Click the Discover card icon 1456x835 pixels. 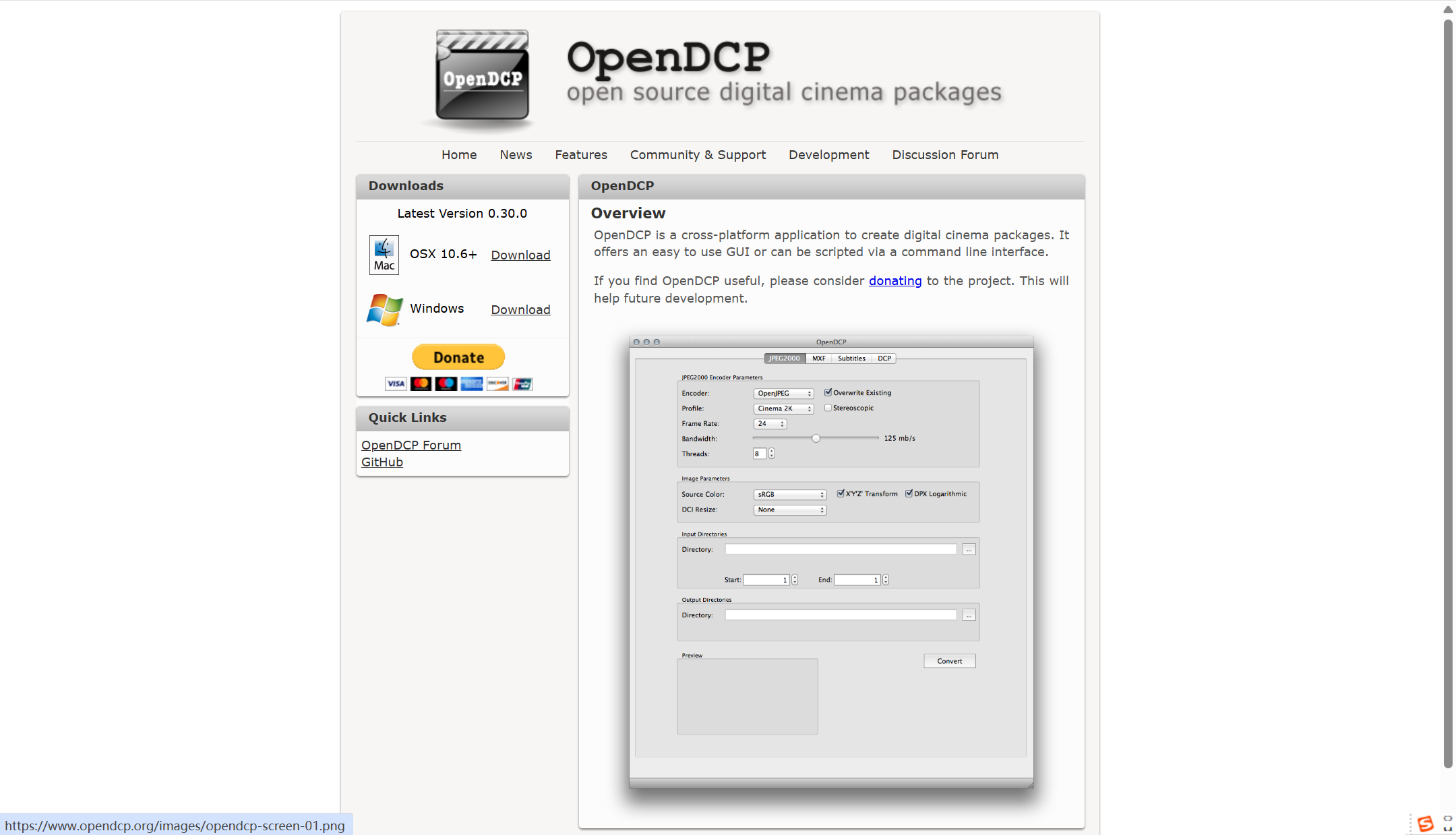(x=497, y=383)
